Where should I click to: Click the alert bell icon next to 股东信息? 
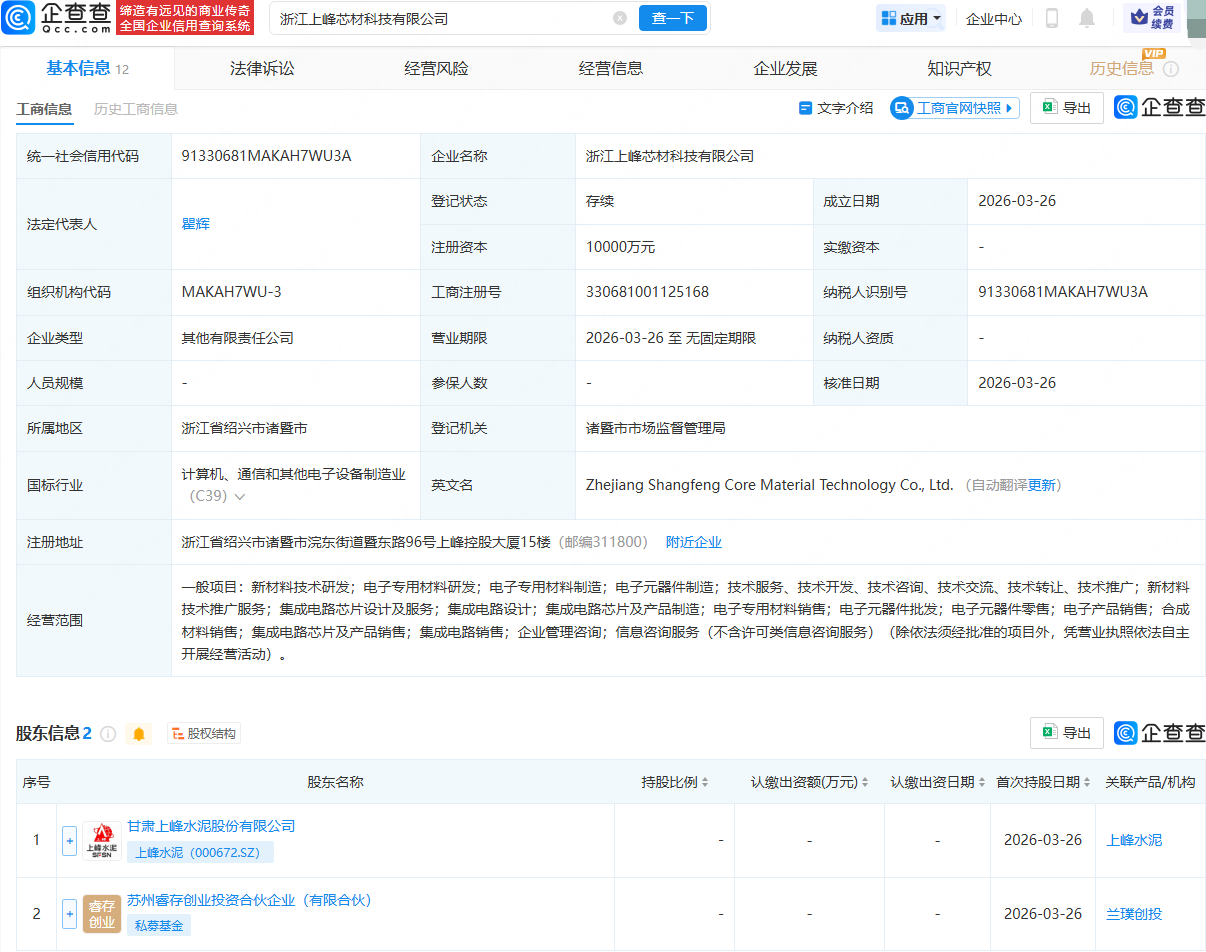(x=138, y=733)
